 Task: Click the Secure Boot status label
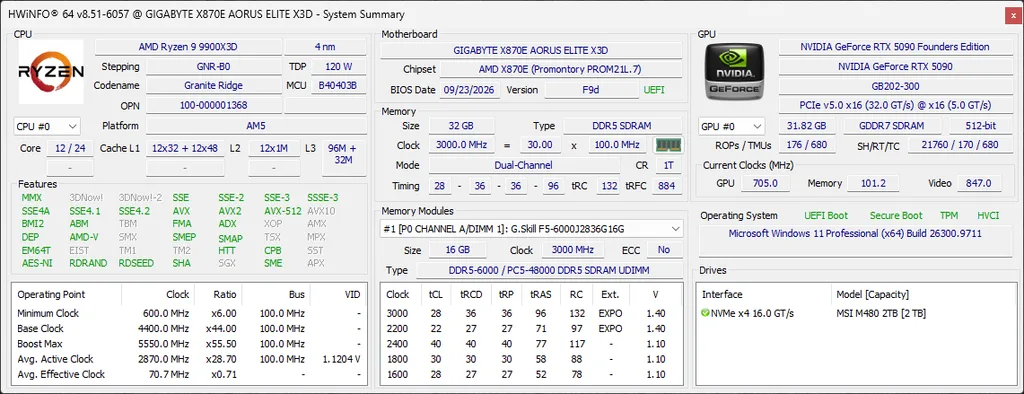[x=895, y=216]
